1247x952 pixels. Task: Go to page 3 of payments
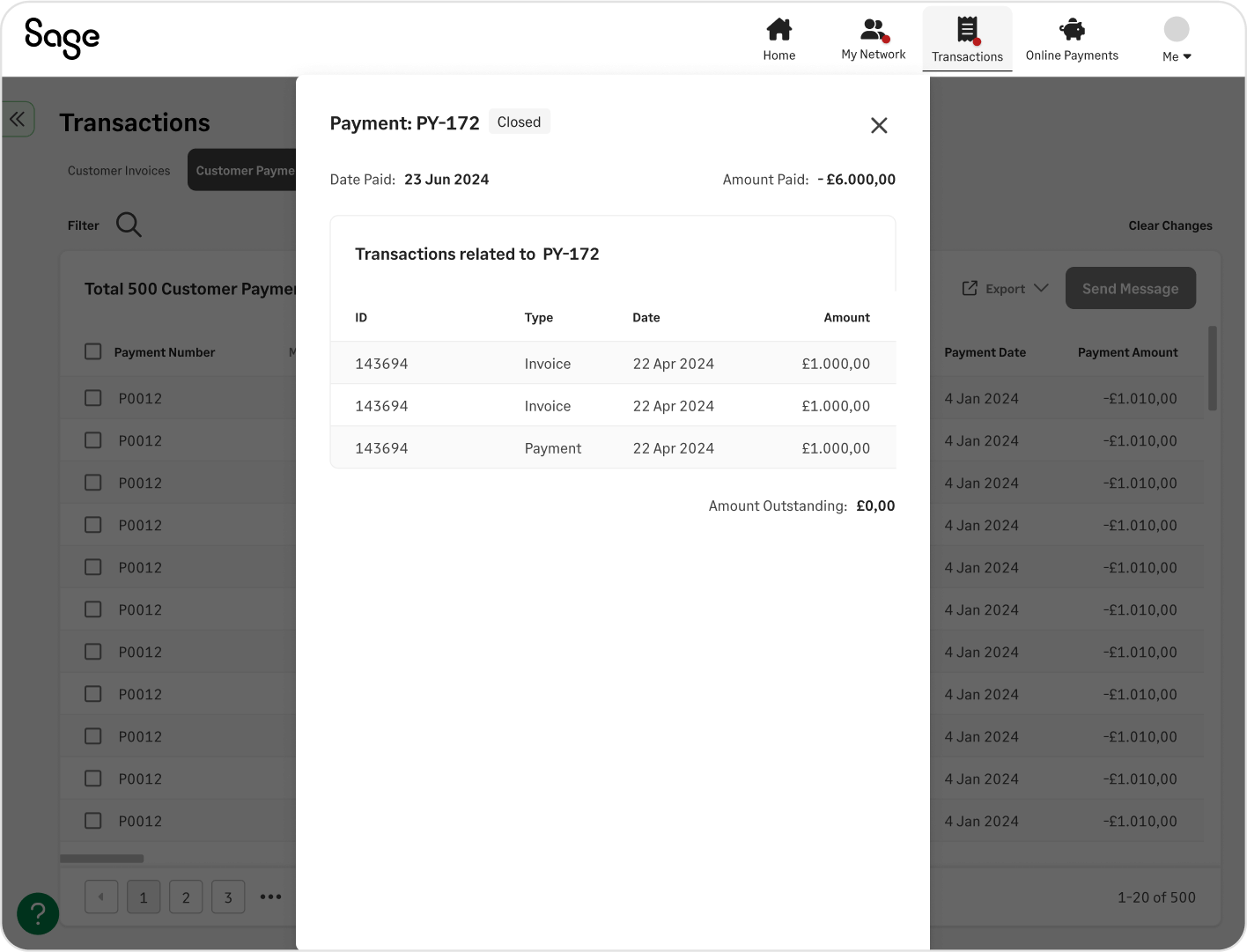(x=228, y=897)
